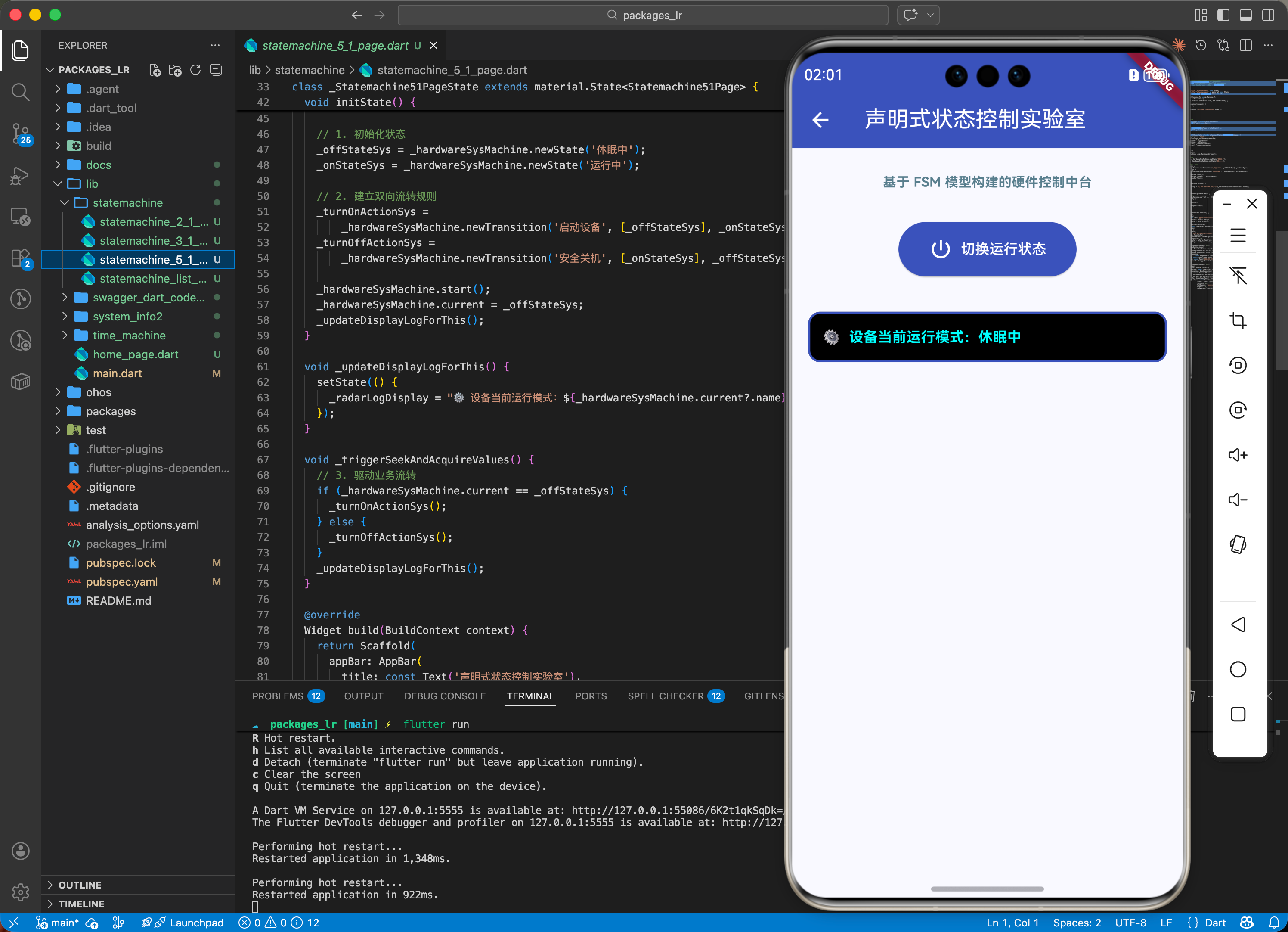Toggle the Primary Side Bar layout button
The image size is (1288, 932).
pos(1223,16)
